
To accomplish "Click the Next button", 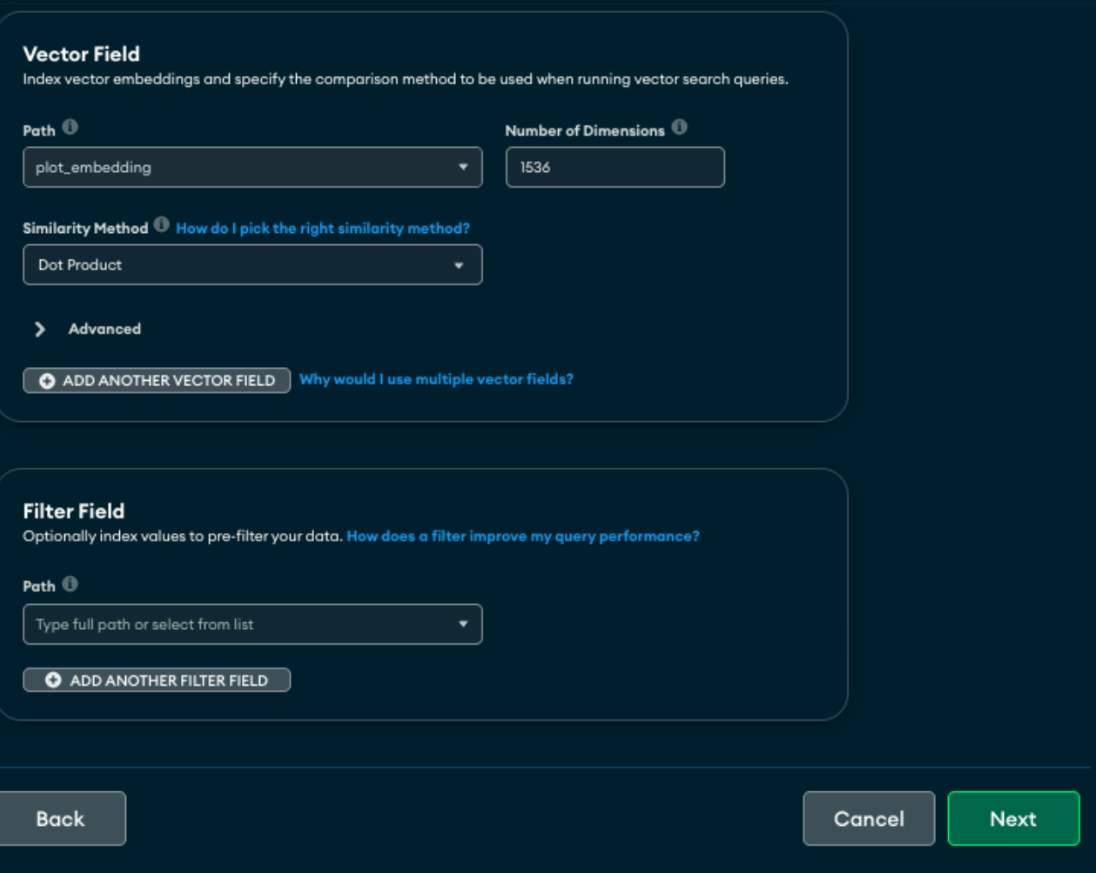I will (1013, 818).
